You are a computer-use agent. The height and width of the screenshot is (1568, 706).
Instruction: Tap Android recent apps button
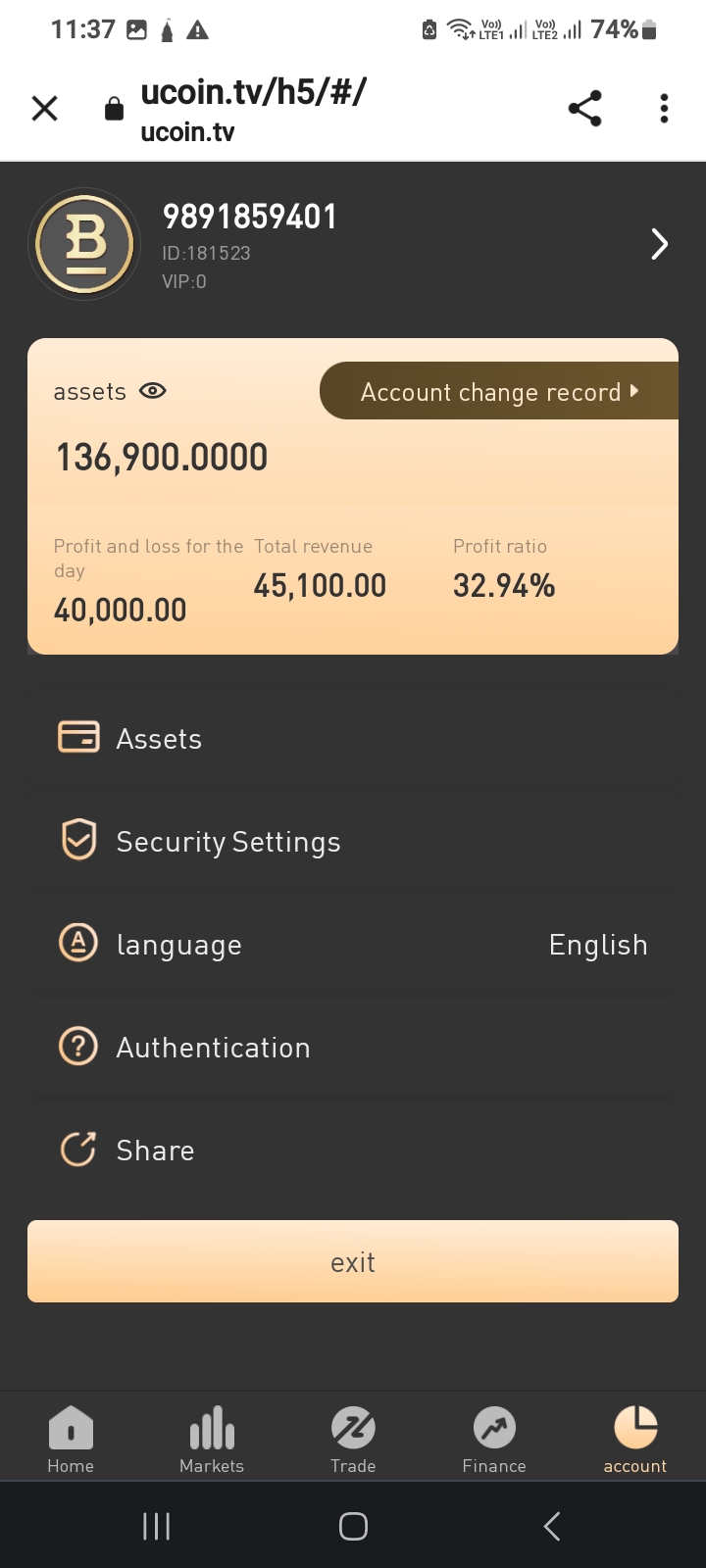(x=157, y=1526)
